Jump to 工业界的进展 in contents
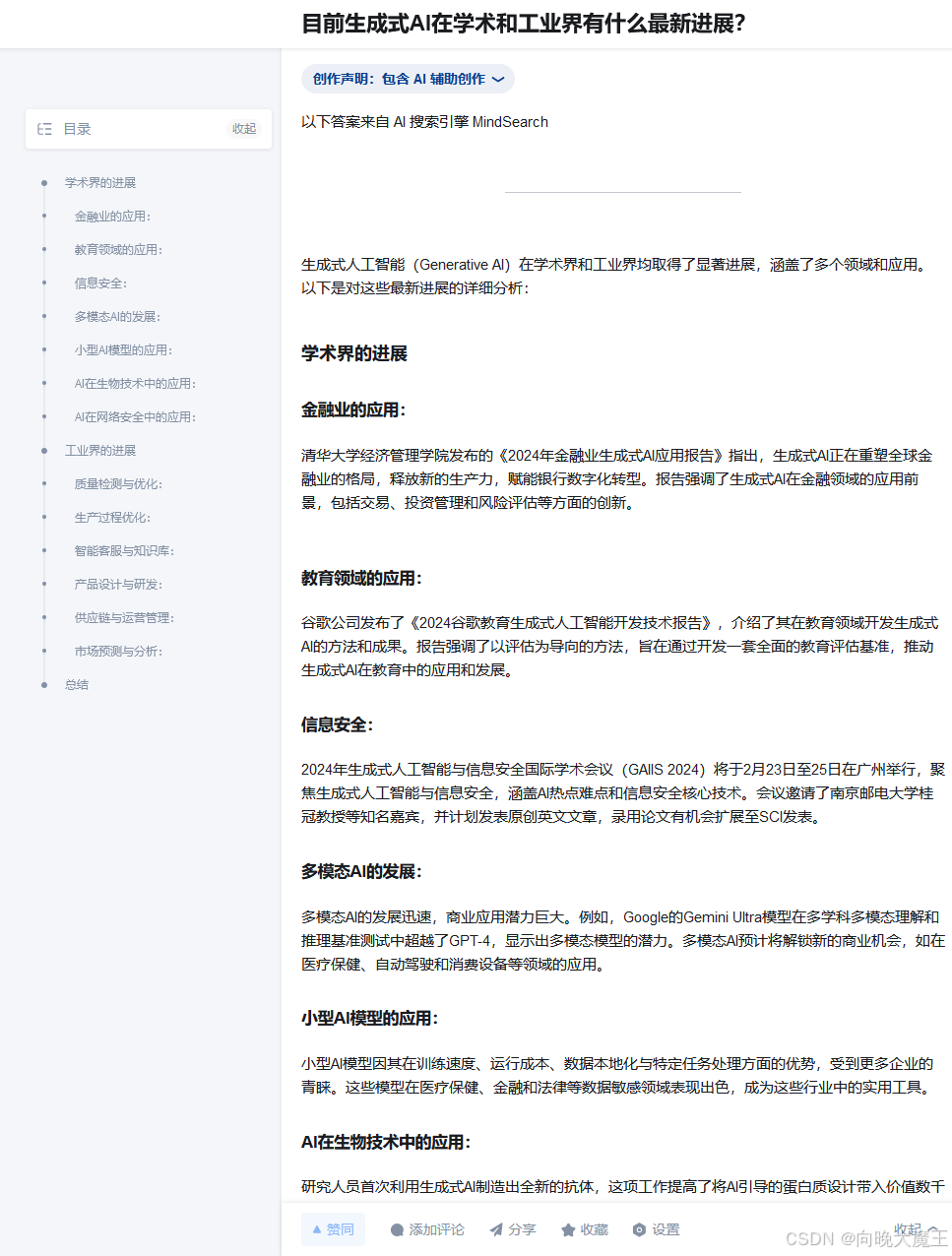This screenshot has width=952, height=1256. coord(100,451)
